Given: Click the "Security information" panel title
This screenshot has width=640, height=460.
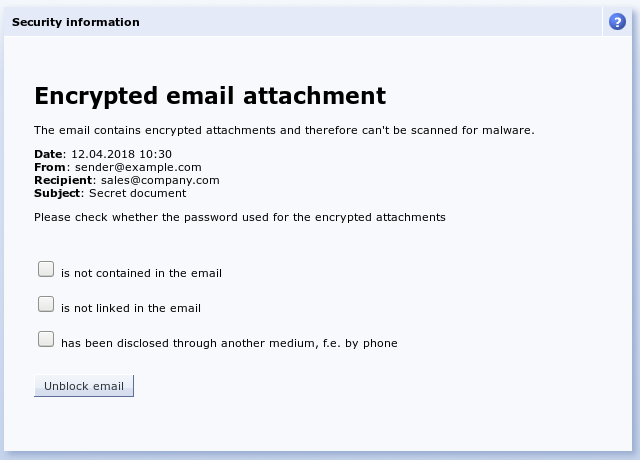Looking at the screenshot, I should (76, 22).
